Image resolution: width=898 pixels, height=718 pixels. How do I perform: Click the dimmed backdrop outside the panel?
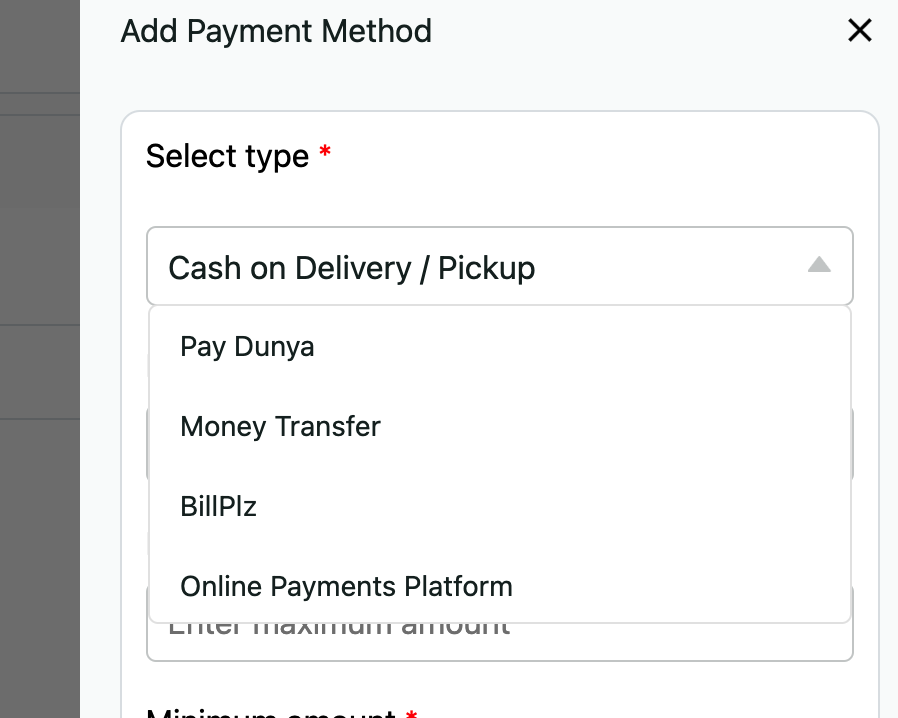point(40,500)
